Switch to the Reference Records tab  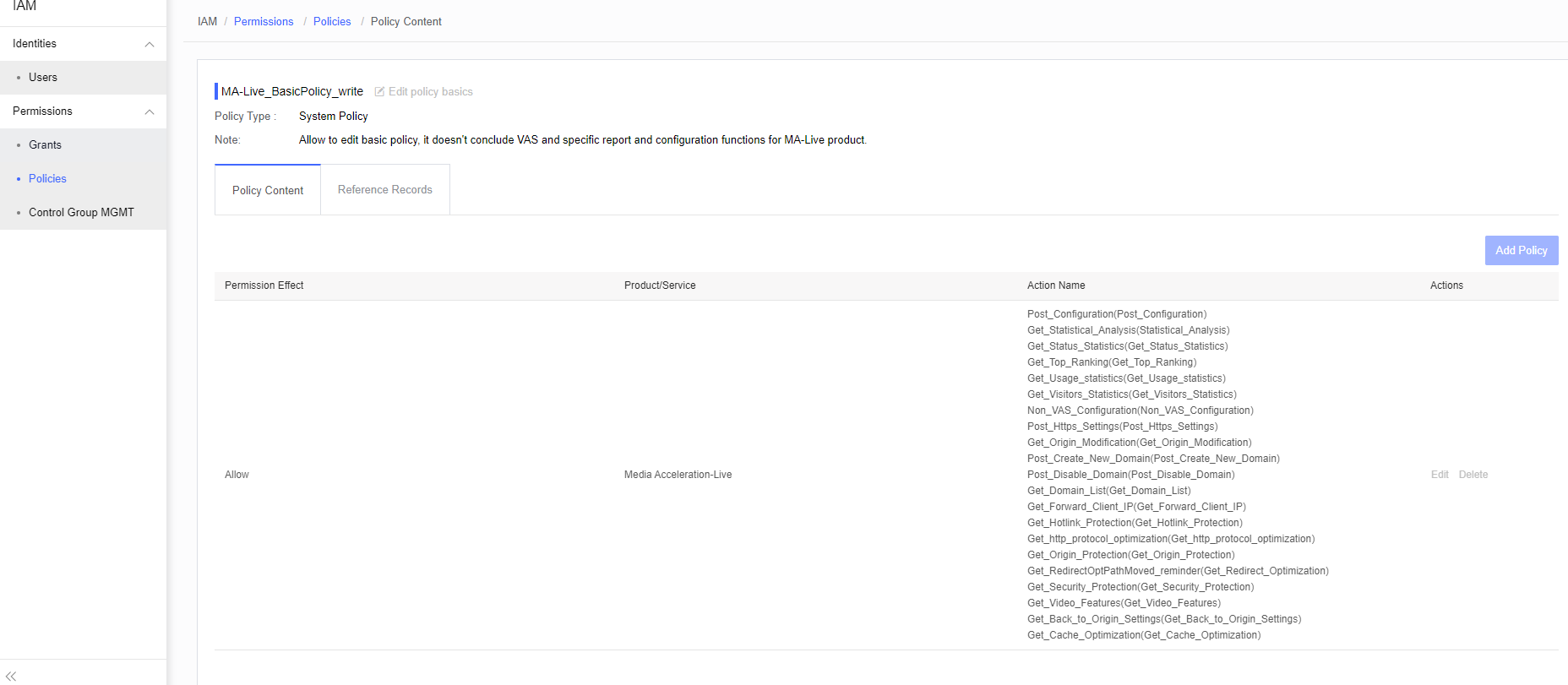pos(385,190)
